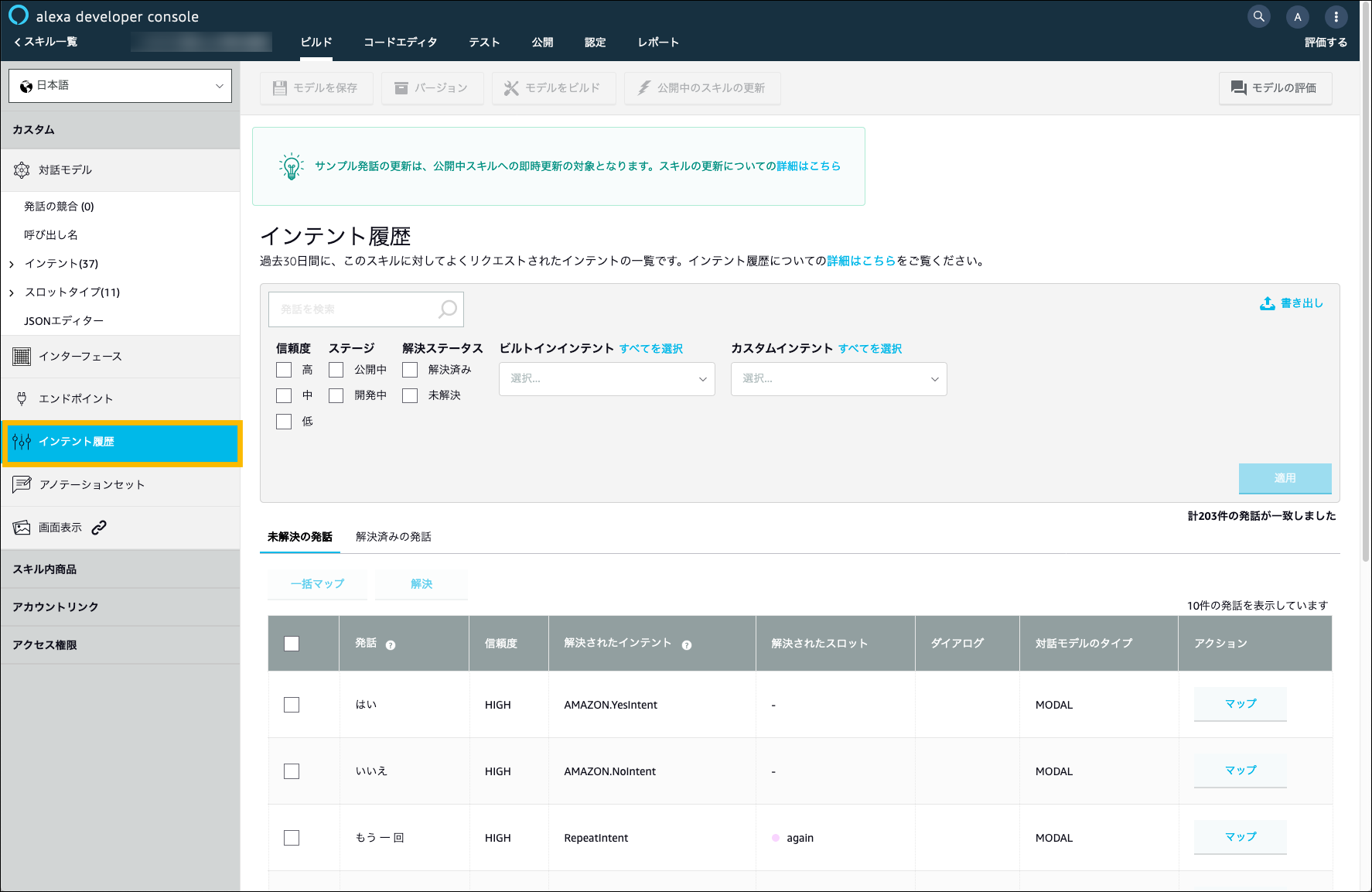Screen dimensions: 1372x892
Task: Click the help icon beside 発話 column header
Action: tap(391, 645)
